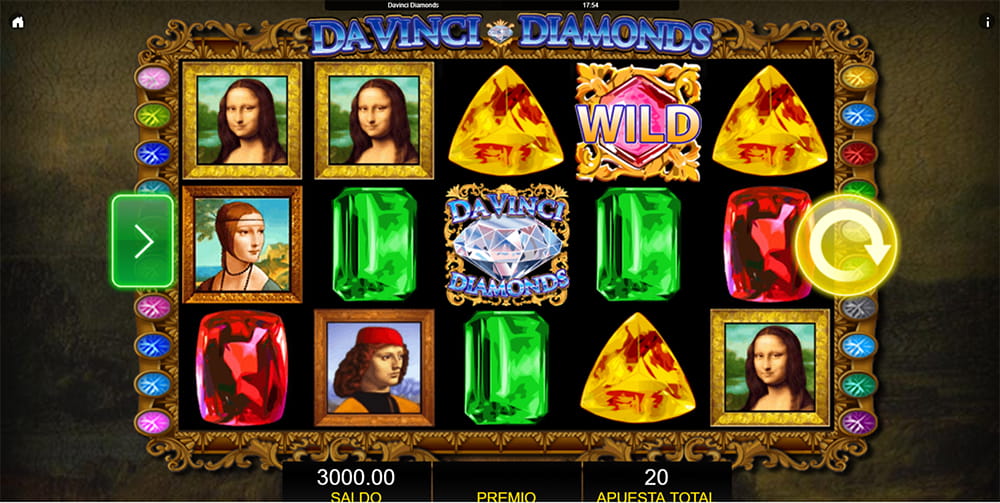Click the home icon
This screenshot has height=503, width=1000.
pos(18,22)
